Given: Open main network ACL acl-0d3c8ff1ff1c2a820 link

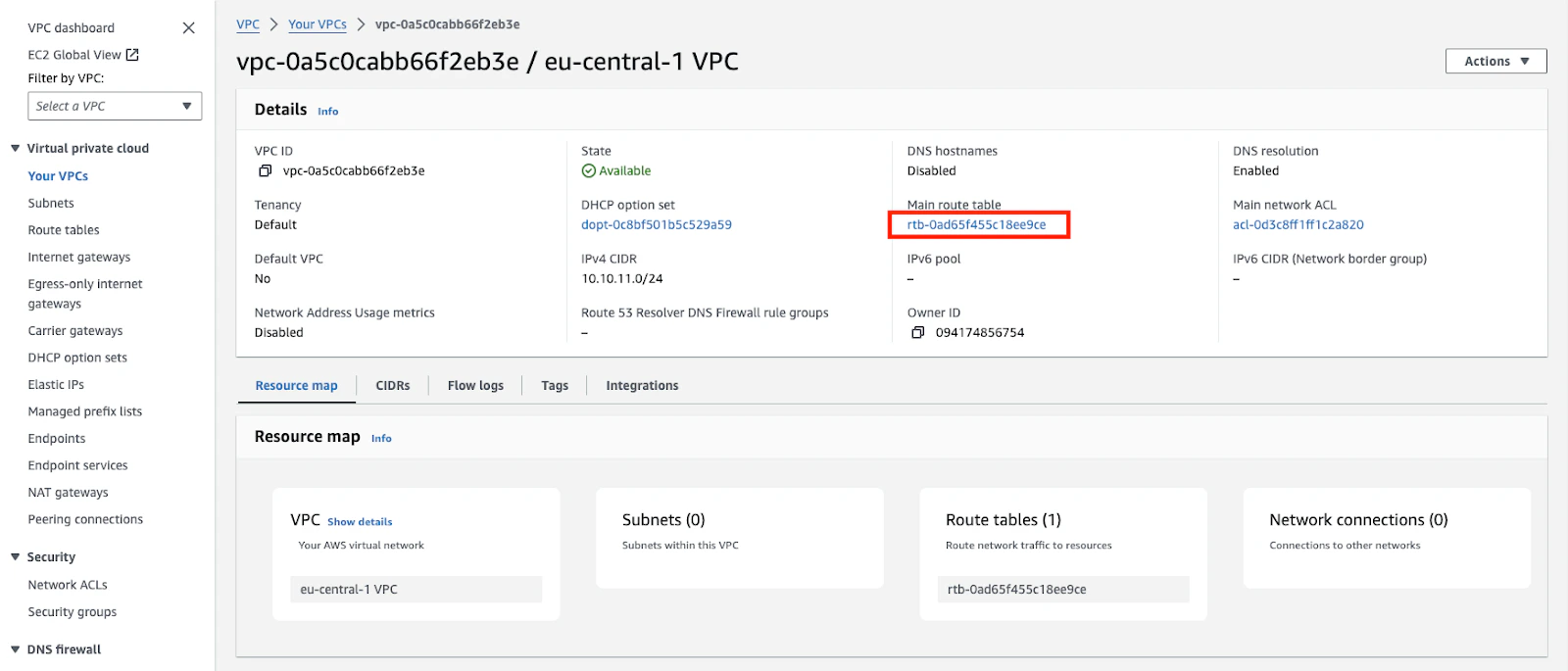Looking at the screenshot, I should click(x=1298, y=224).
